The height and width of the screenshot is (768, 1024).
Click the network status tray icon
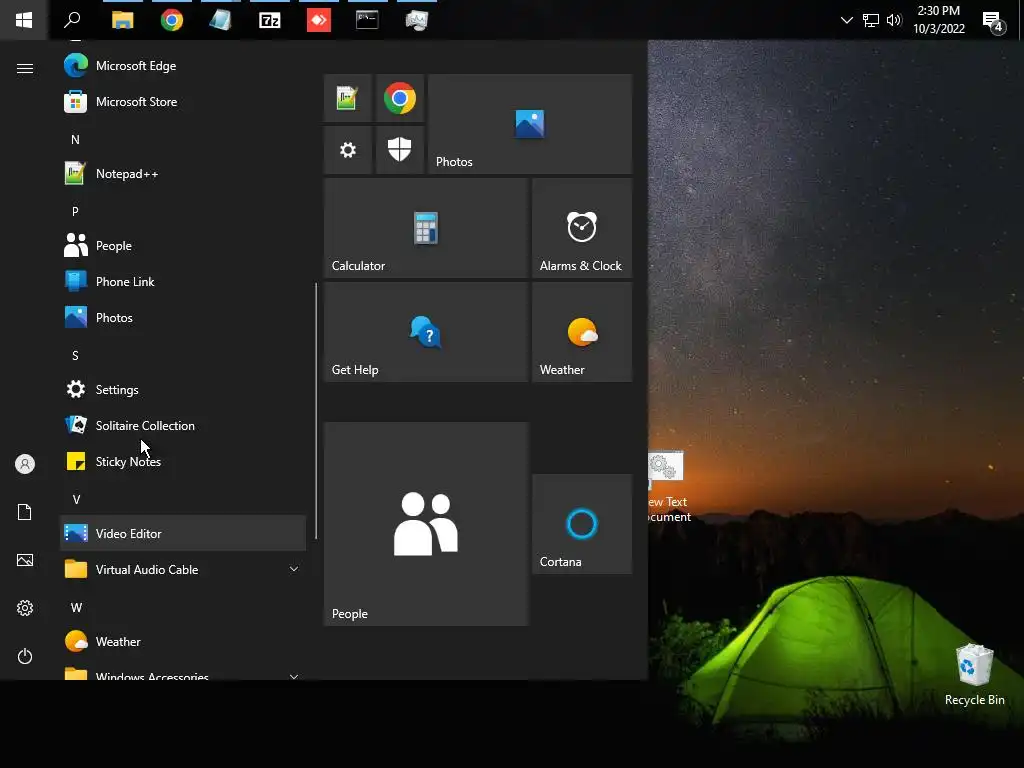[871, 20]
